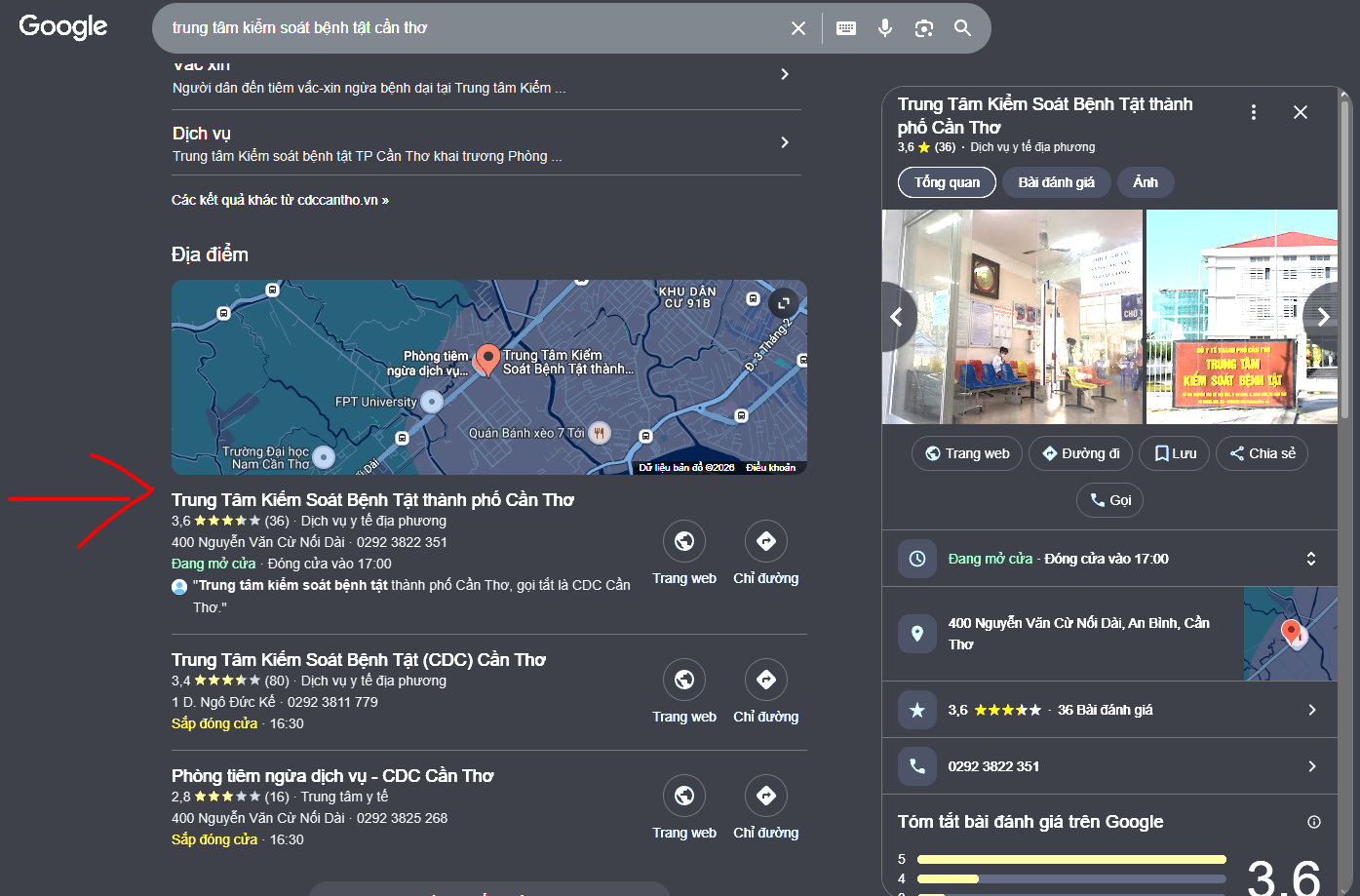Click the Google logo
This screenshot has width=1360, height=896.
pyautogui.click(x=63, y=26)
